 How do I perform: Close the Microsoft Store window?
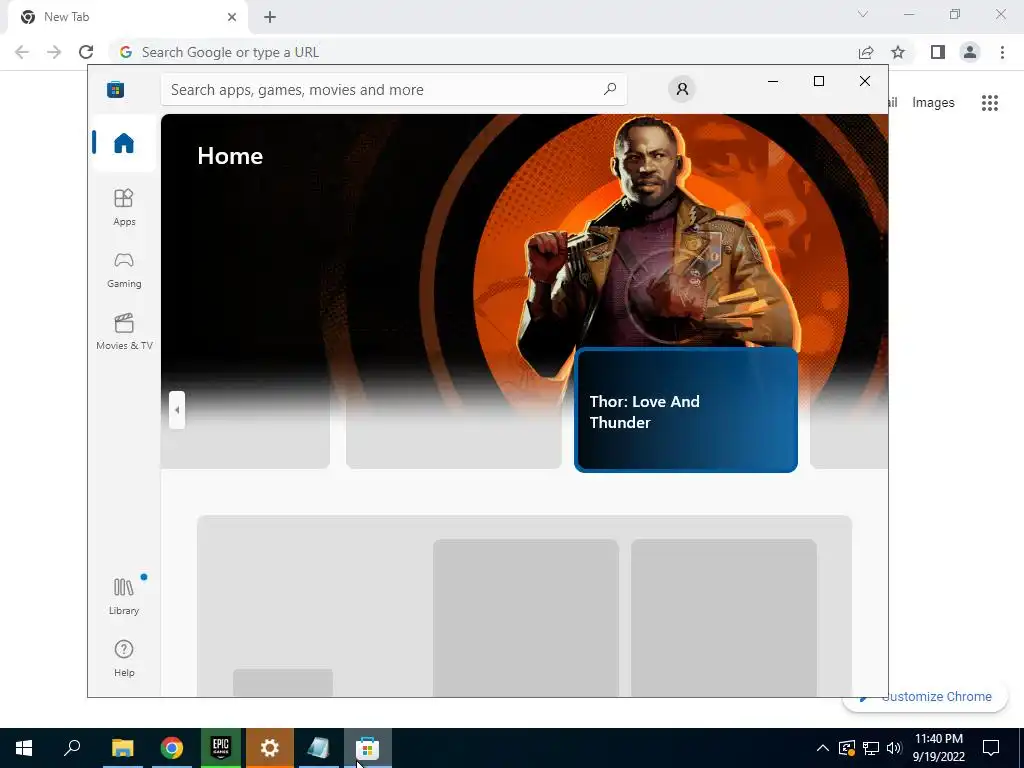click(865, 81)
